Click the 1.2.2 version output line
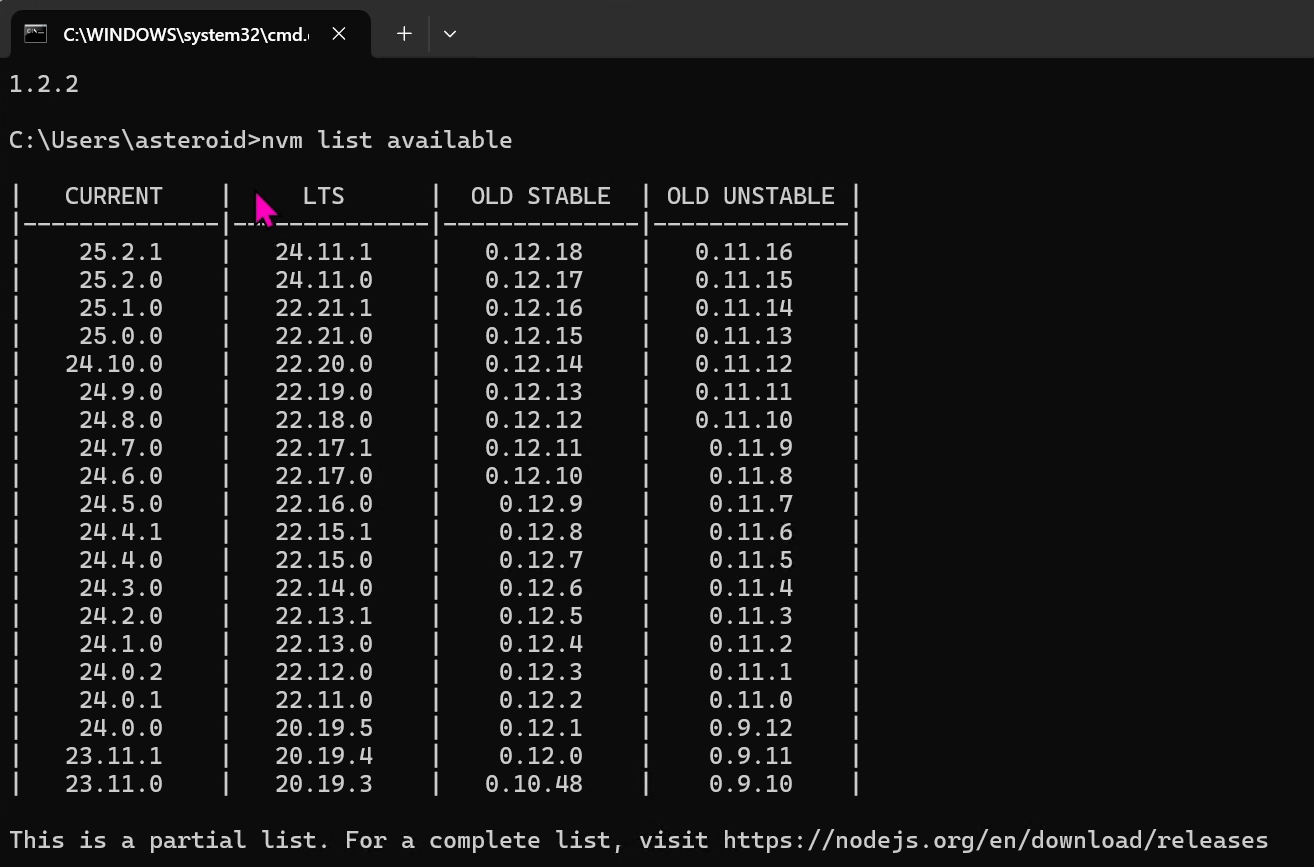Screen dimensions: 1314x867 point(44,84)
